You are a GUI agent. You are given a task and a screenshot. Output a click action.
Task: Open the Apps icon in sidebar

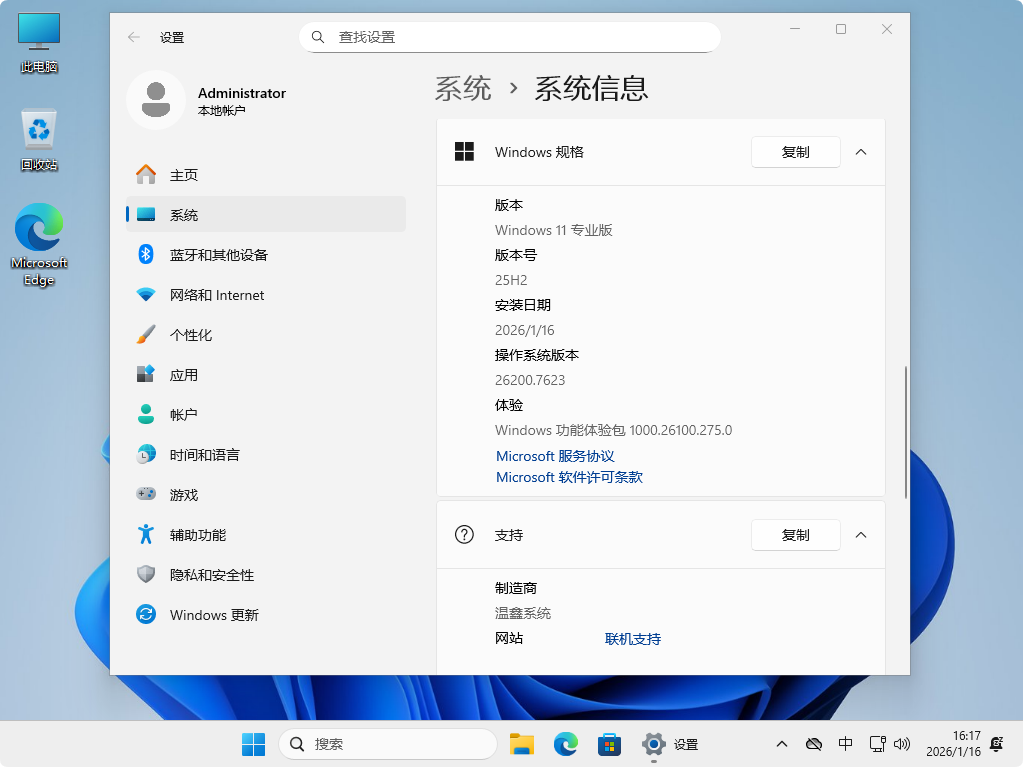coord(146,374)
